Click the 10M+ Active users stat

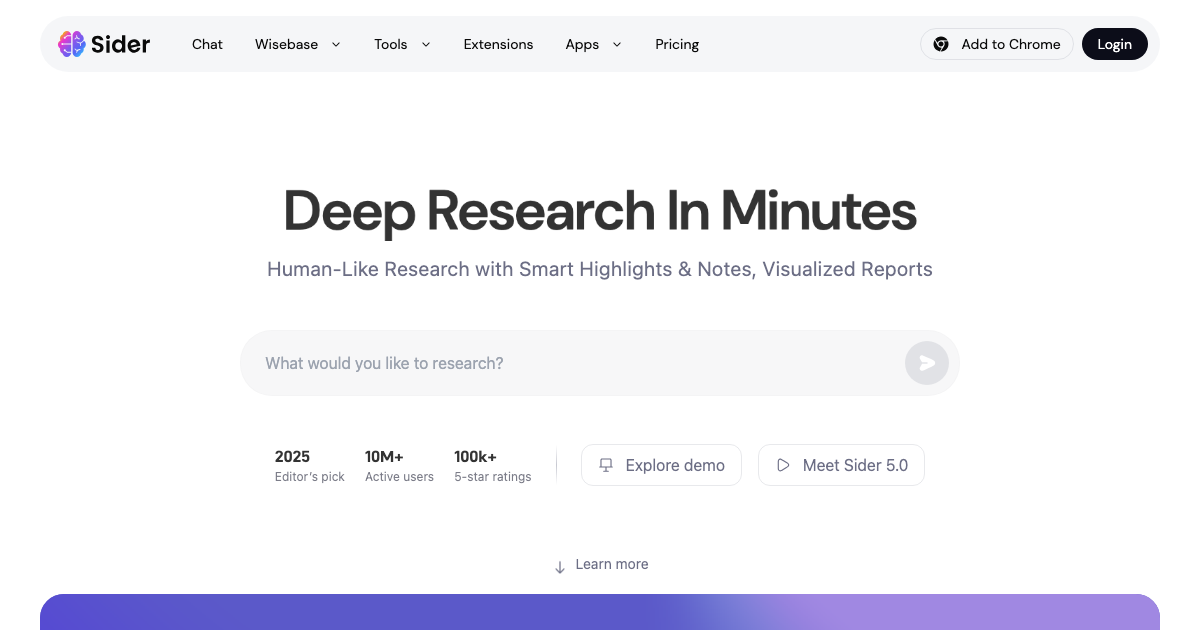pyautogui.click(x=399, y=466)
